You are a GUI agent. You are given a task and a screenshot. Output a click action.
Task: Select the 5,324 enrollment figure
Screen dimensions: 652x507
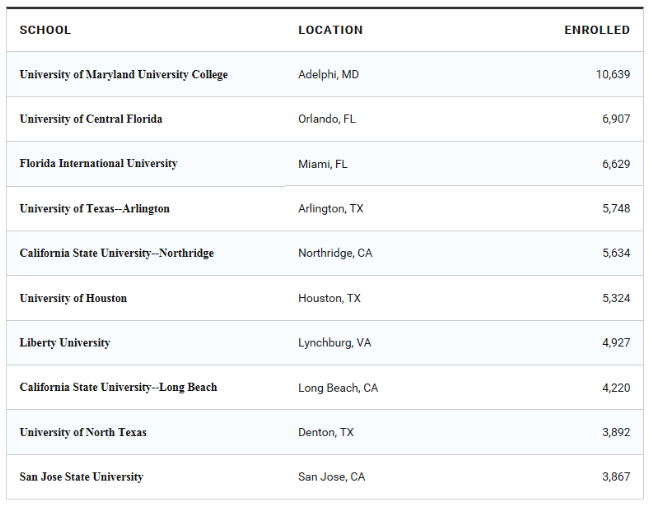(615, 298)
